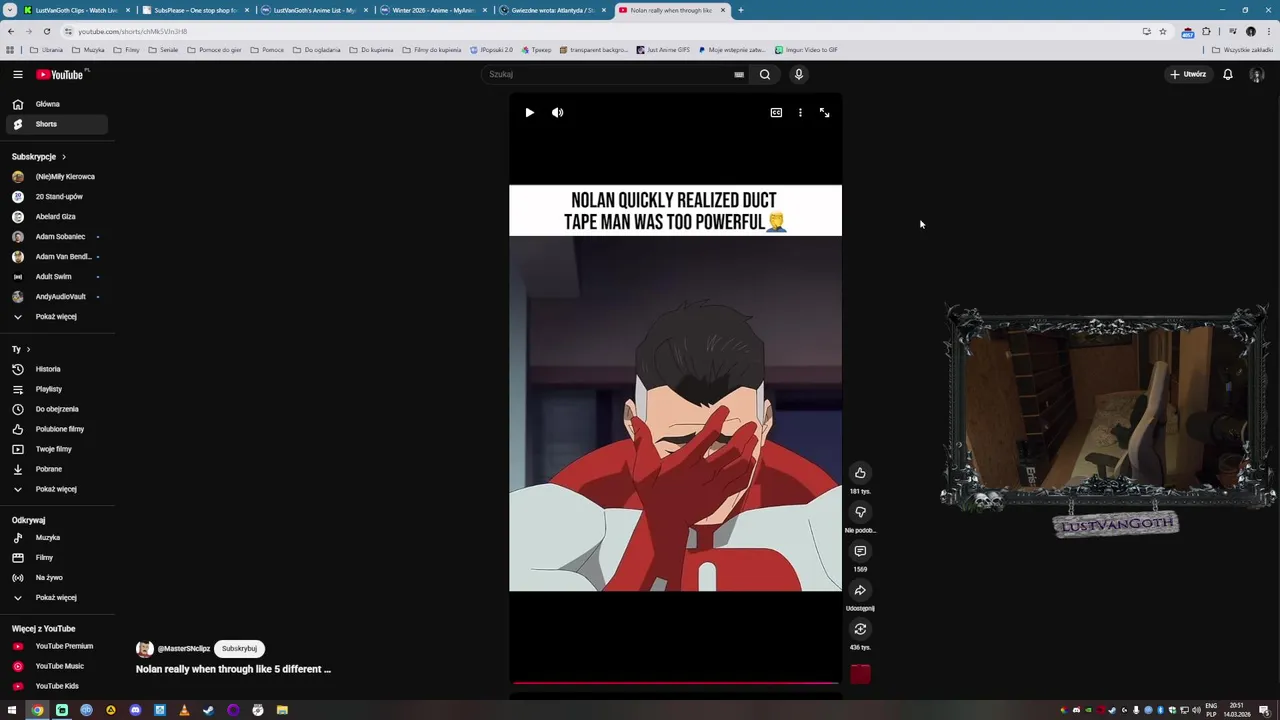Open the Windows Start menu
Image resolution: width=1280 pixels, height=720 pixels.
pyautogui.click(x=12, y=710)
